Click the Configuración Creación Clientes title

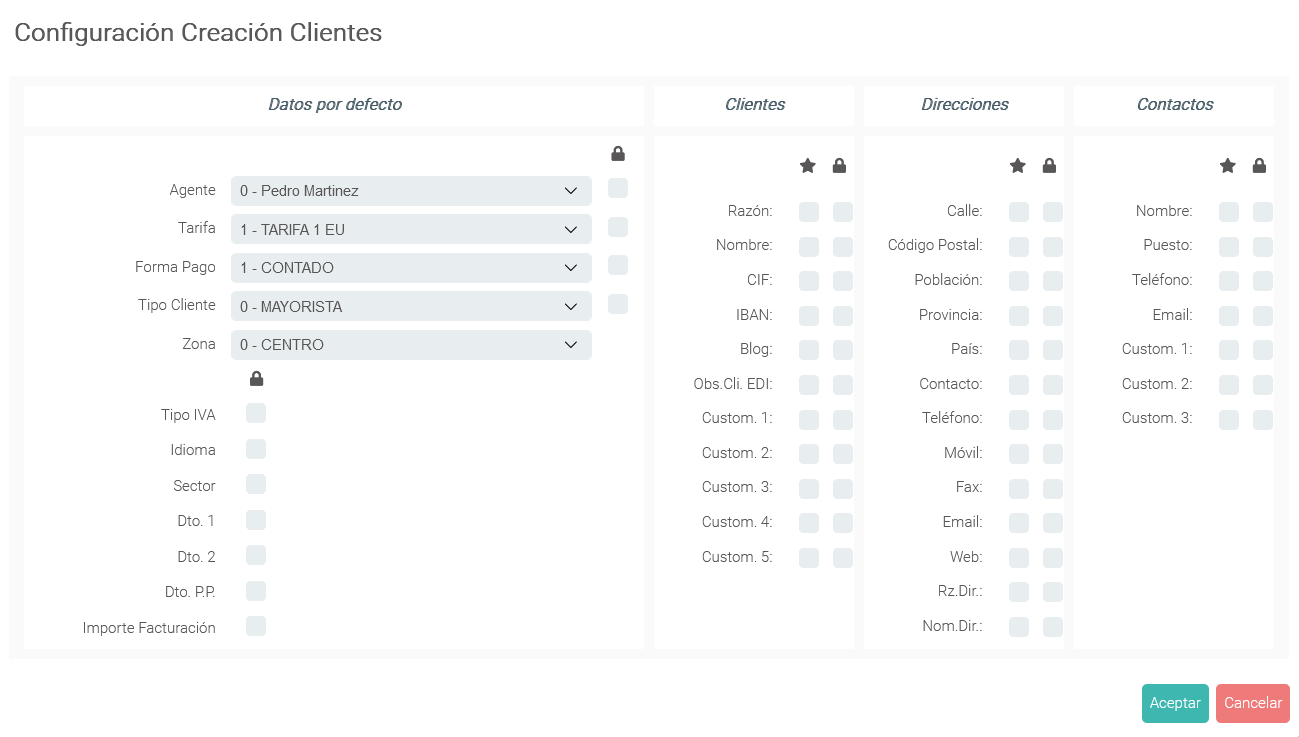[x=198, y=32]
